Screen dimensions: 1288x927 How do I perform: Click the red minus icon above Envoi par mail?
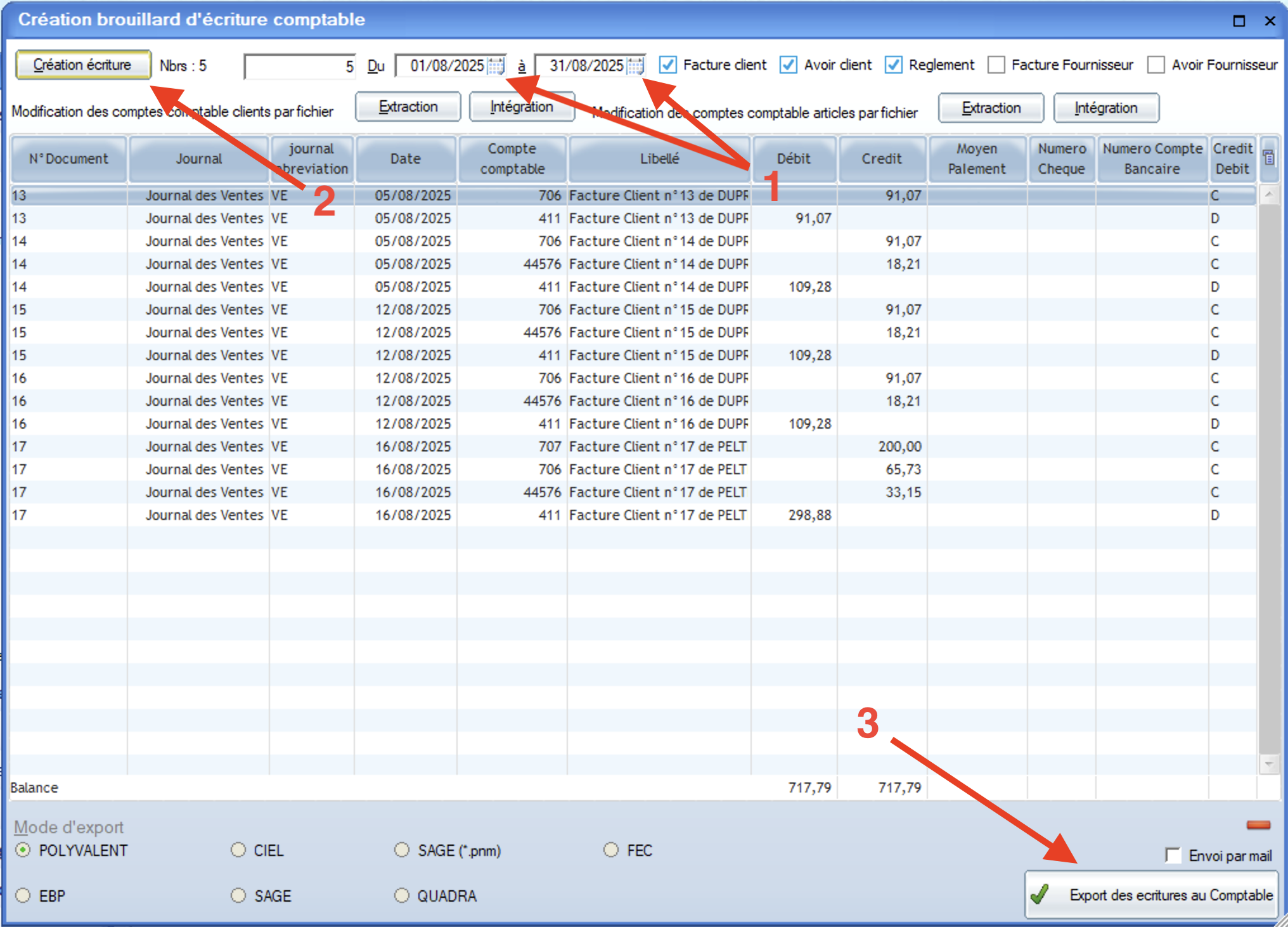(1258, 824)
